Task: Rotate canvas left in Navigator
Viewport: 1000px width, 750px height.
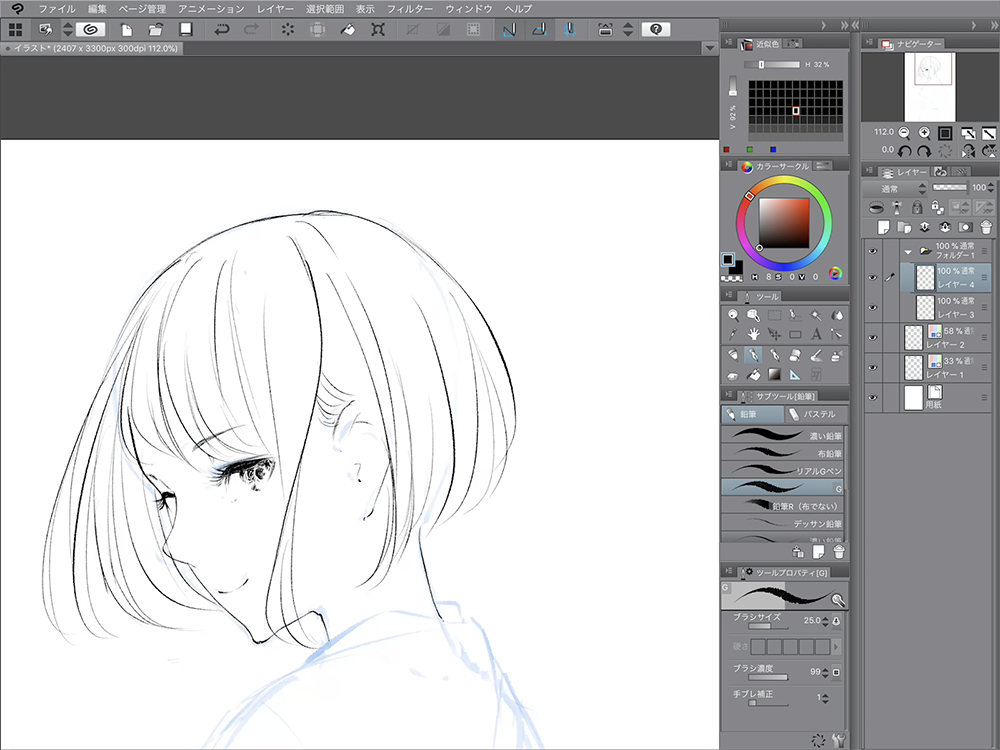Action: tap(904, 151)
